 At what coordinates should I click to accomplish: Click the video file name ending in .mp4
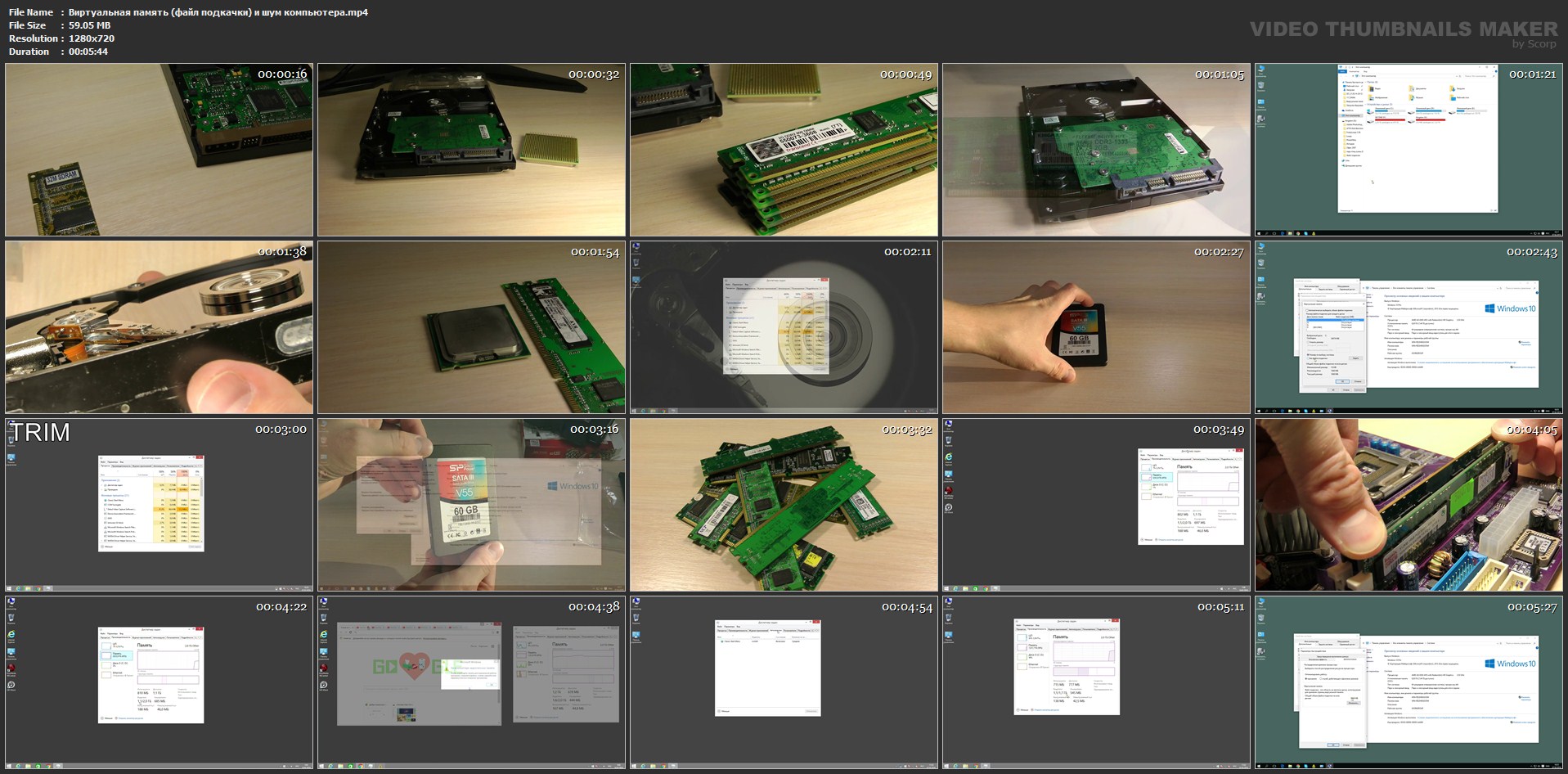coord(218,12)
